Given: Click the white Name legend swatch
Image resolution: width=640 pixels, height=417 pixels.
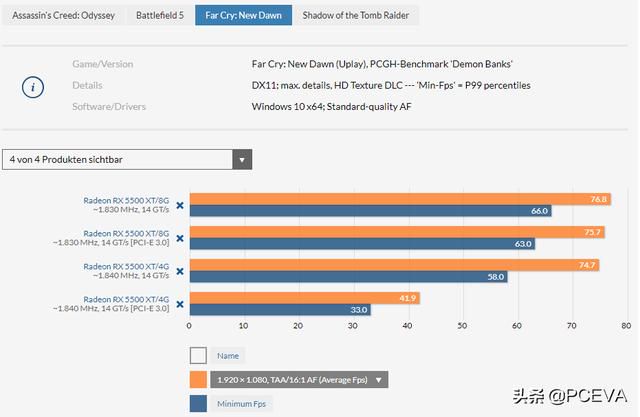Looking at the screenshot, I should (198, 355).
